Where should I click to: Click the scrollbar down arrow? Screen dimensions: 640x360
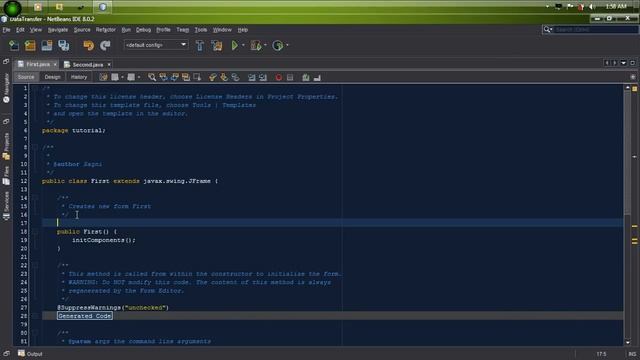tap(628, 342)
